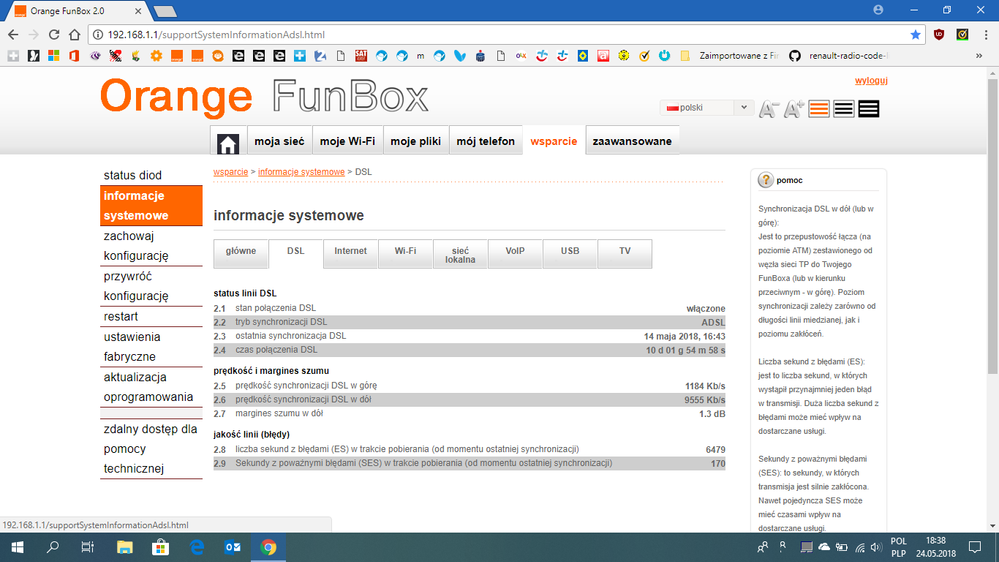Switch to the Wi-Fi information tab
The width and height of the screenshot is (999, 562).
click(x=405, y=251)
